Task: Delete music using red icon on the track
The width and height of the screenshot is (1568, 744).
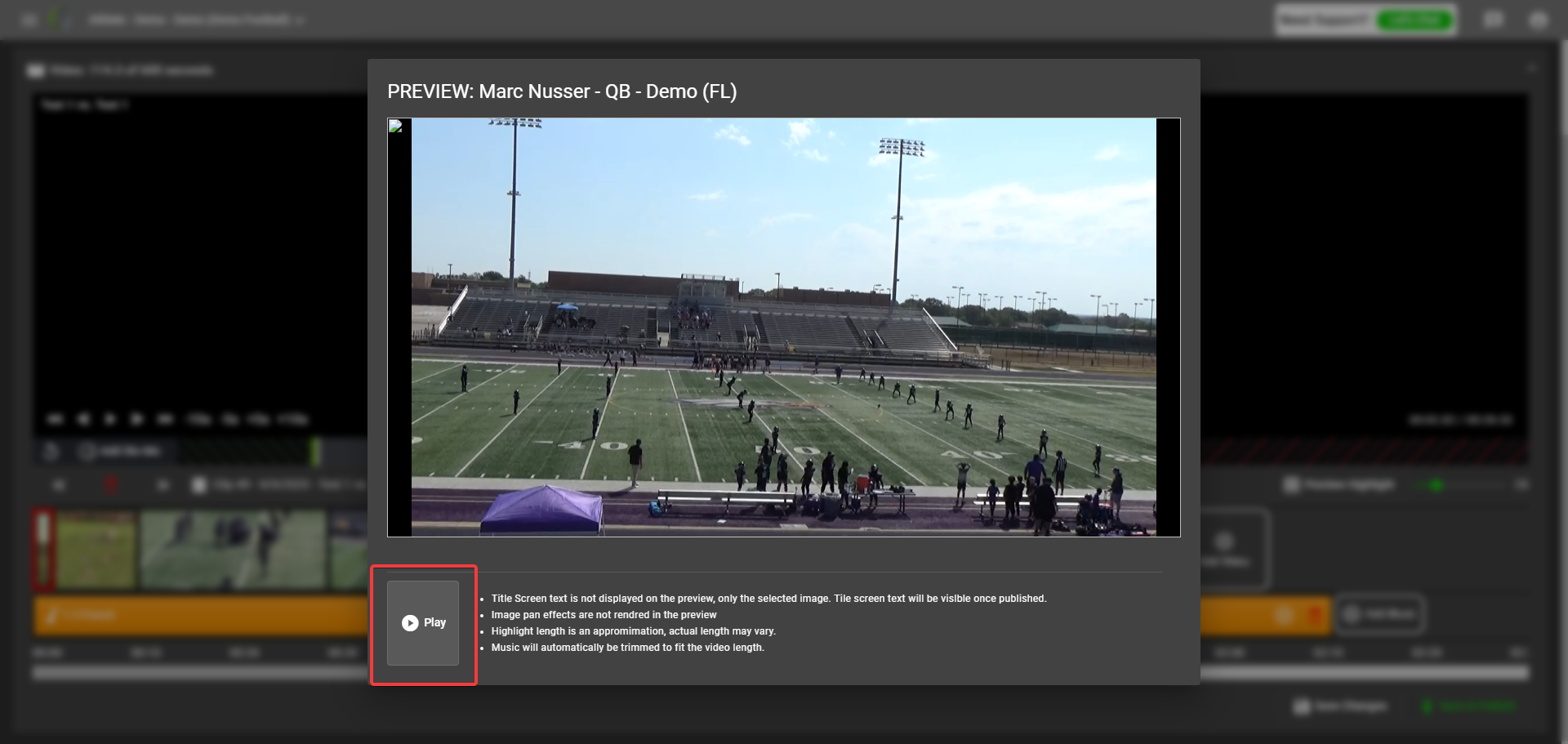Action: click(x=1315, y=615)
